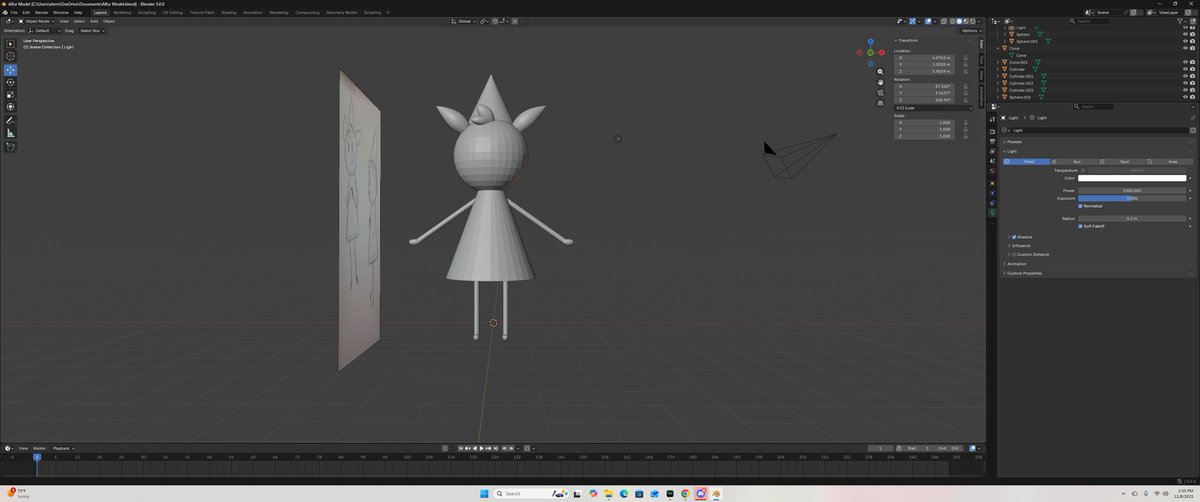
Task: Click the blue Z axis on gizmo
Action: (x=872, y=43)
